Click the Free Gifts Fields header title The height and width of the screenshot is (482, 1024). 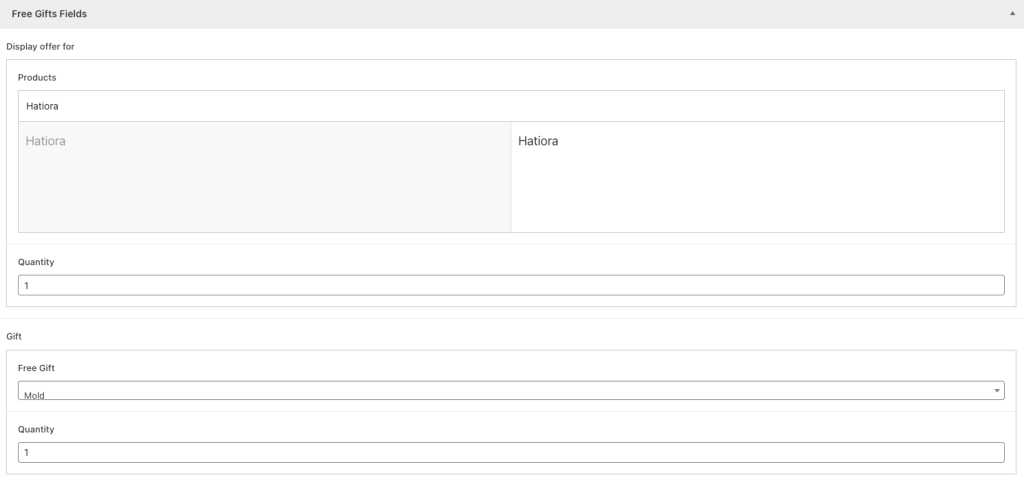pyautogui.click(x=49, y=14)
